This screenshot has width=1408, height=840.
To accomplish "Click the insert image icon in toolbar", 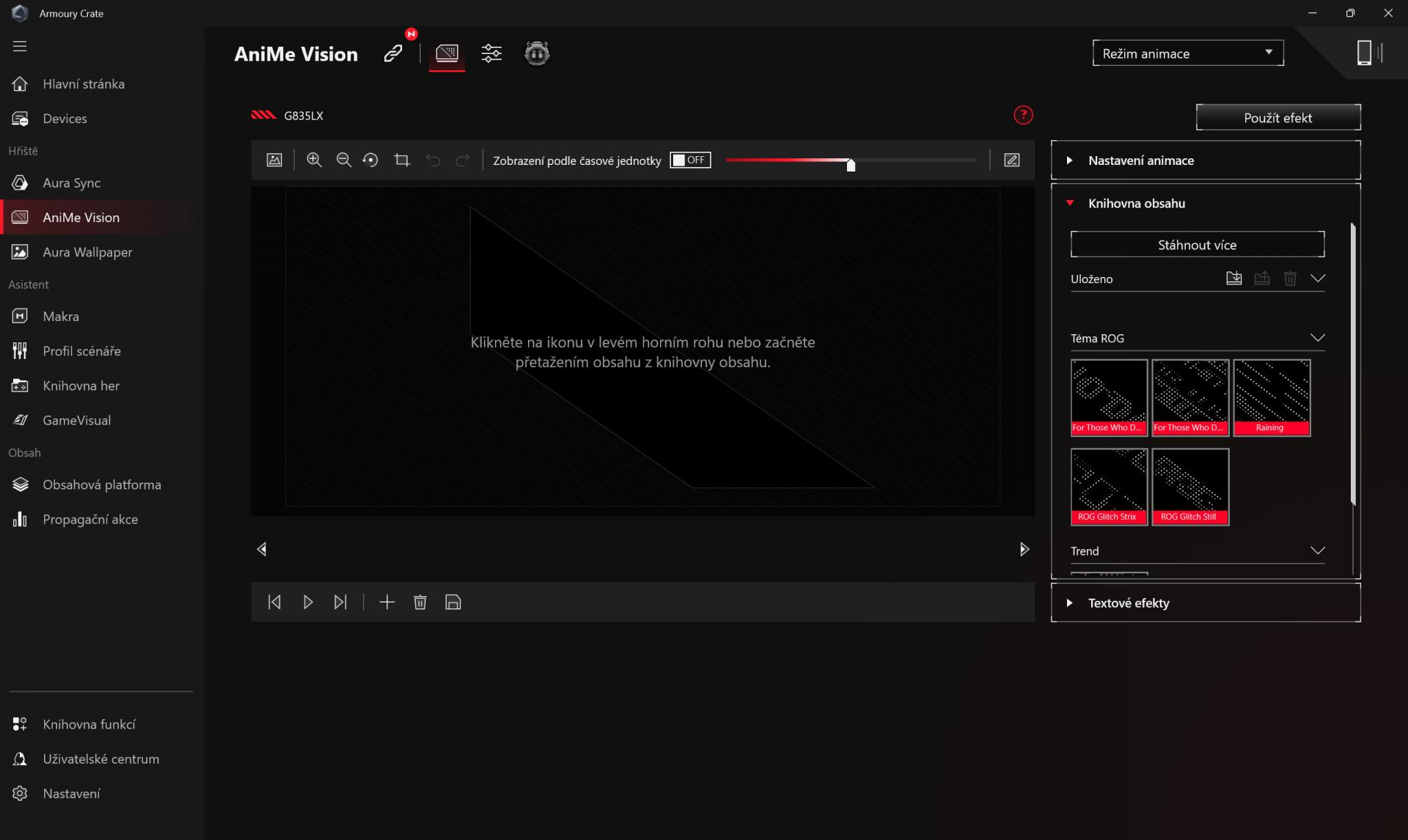I will click(x=274, y=160).
